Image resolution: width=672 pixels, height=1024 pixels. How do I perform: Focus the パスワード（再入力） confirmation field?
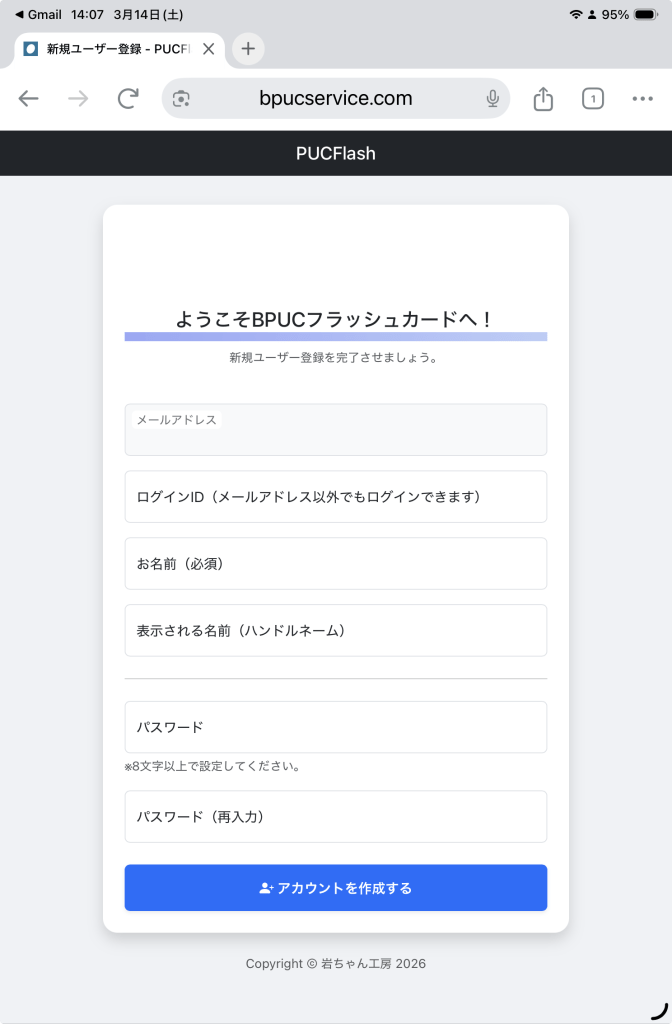(x=336, y=817)
